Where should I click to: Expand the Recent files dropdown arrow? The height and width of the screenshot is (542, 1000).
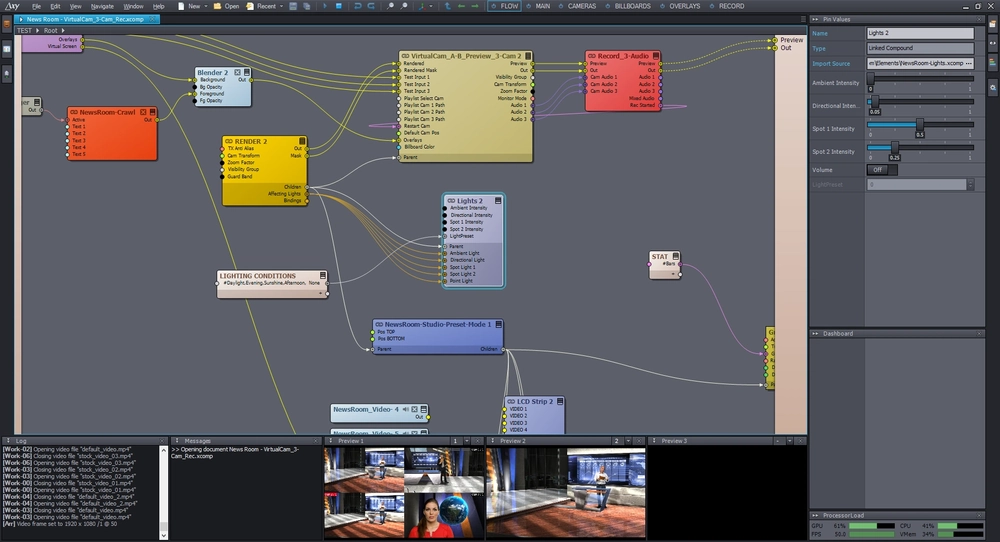(x=281, y=6)
